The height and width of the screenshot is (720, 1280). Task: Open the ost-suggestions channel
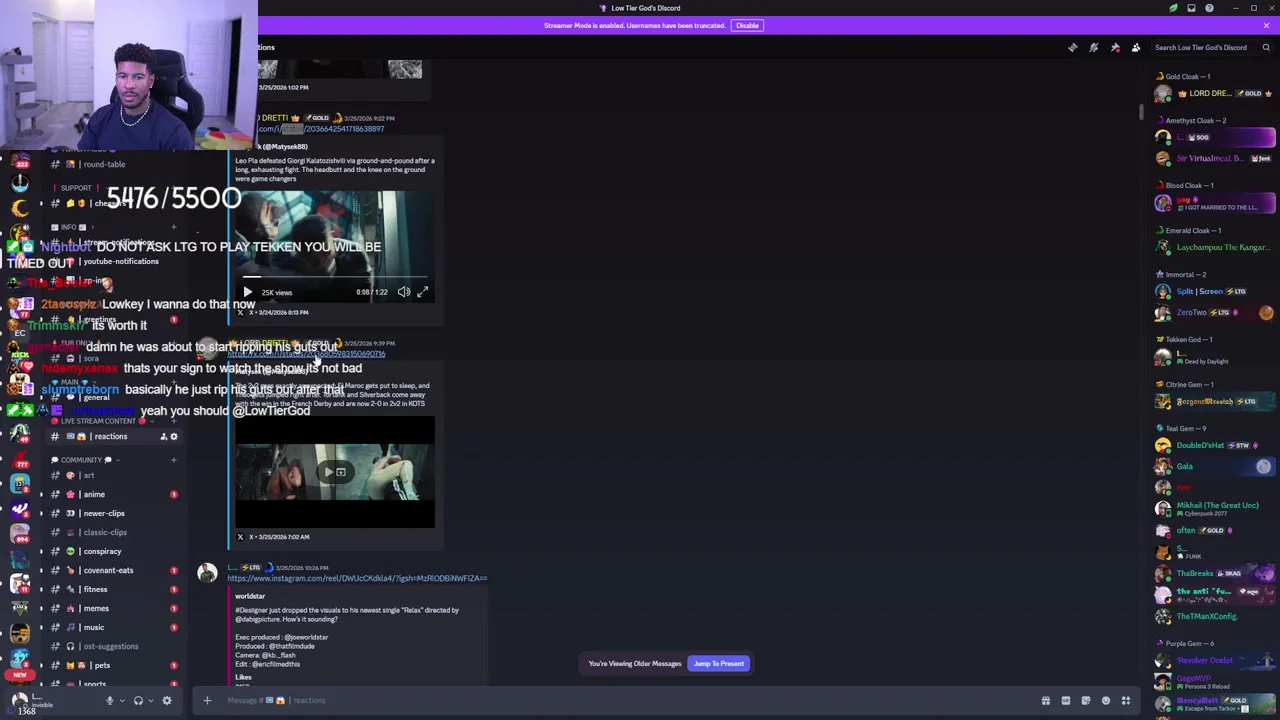114,646
